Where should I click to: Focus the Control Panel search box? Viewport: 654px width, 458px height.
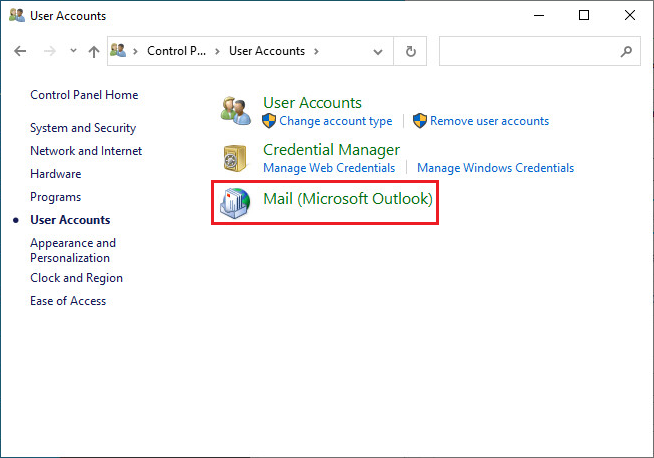(530, 51)
